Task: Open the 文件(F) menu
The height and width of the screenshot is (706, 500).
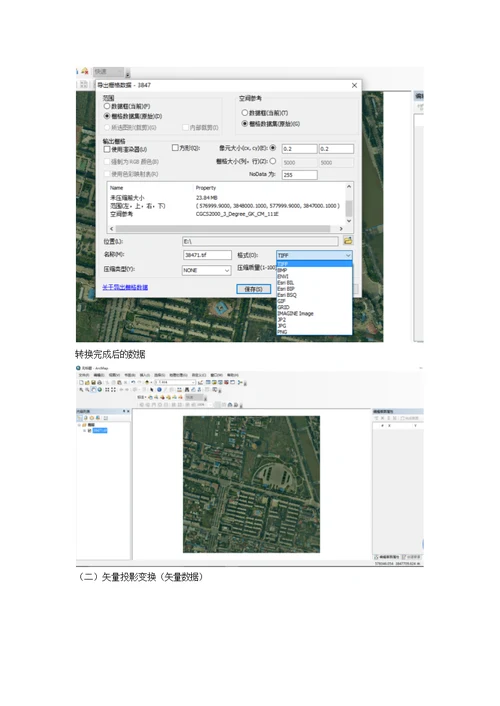Action: [x=84, y=375]
